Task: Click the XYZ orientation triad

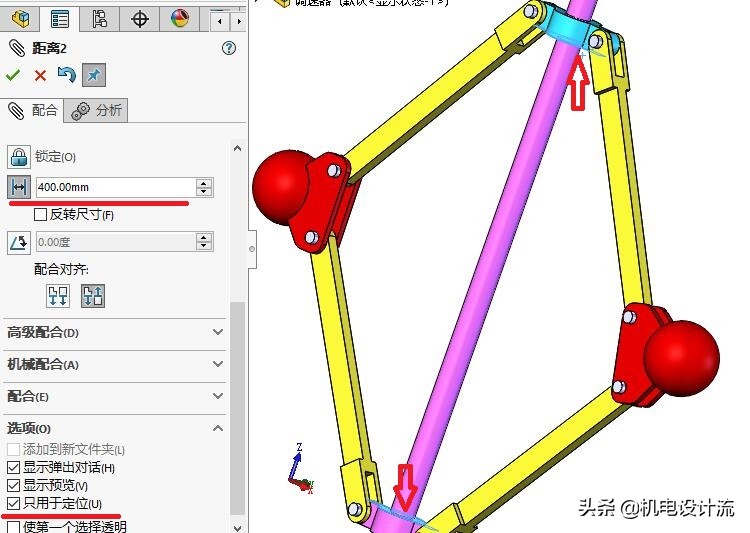Action: click(x=301, y=469)
